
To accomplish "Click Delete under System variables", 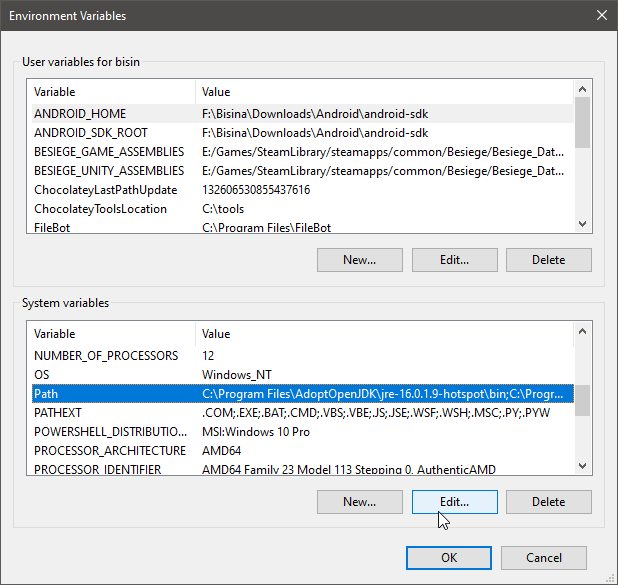I will pyautogui.click(x=548, y=502).
